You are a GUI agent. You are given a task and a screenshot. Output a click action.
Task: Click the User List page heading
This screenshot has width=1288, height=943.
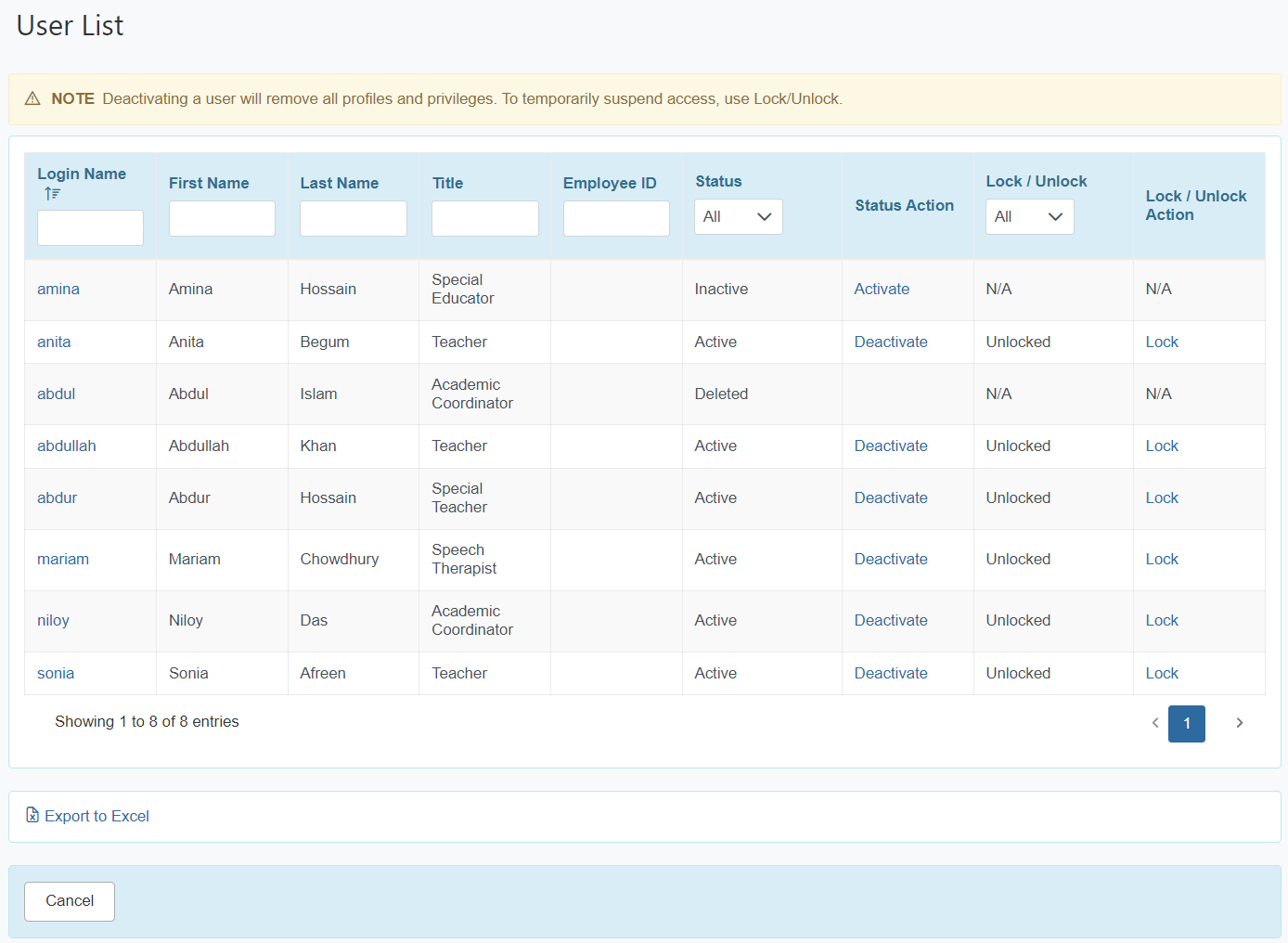pyautogui.click(x=70, y=25)
